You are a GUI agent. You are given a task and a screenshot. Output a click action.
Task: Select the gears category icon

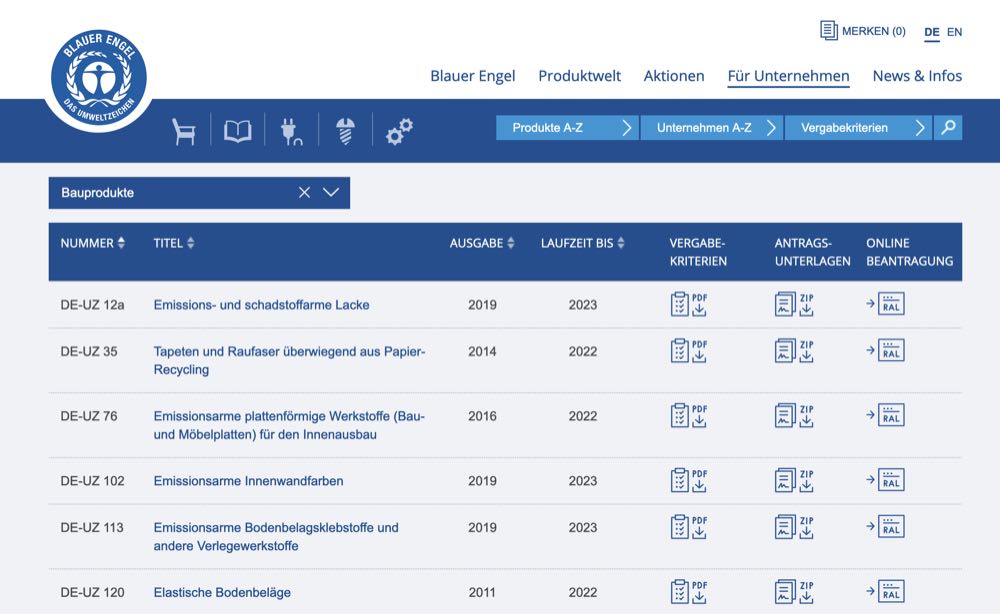click(400, 131)
